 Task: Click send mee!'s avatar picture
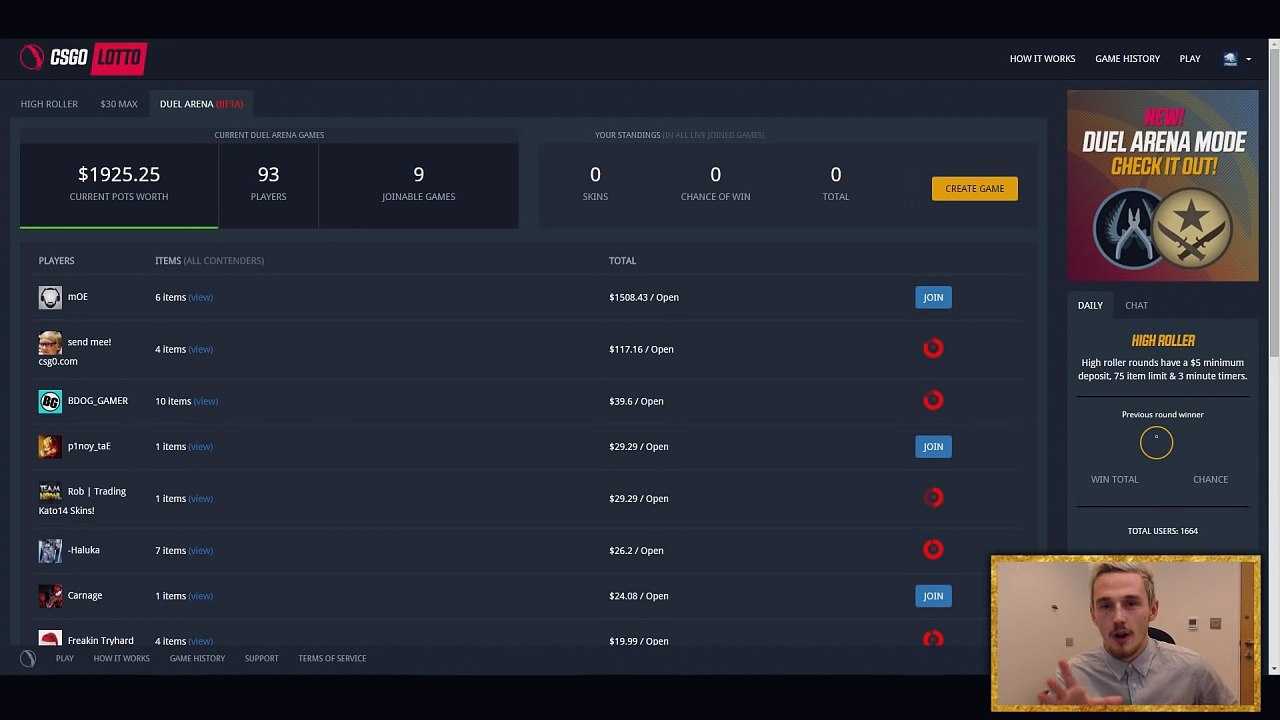(50, 343)
